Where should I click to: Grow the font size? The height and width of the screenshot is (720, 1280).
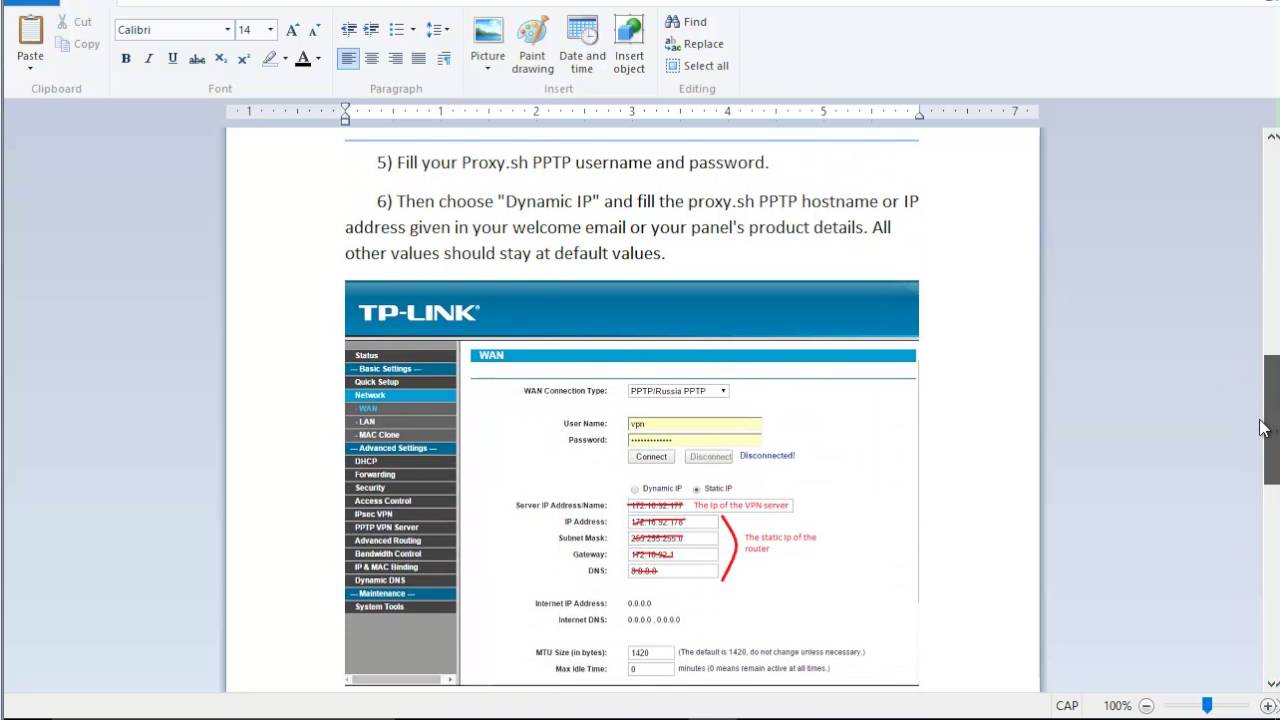tap(292, 30)
